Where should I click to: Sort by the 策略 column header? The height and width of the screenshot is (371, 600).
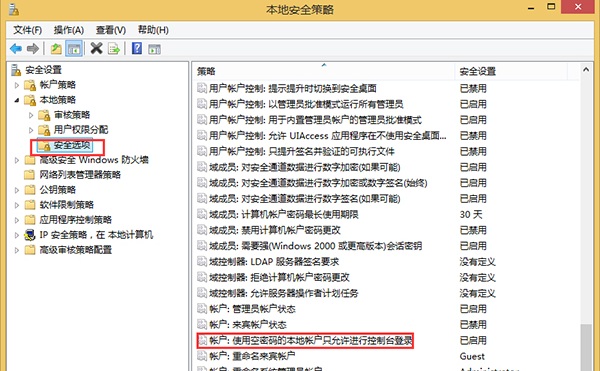tap(323, 71)
